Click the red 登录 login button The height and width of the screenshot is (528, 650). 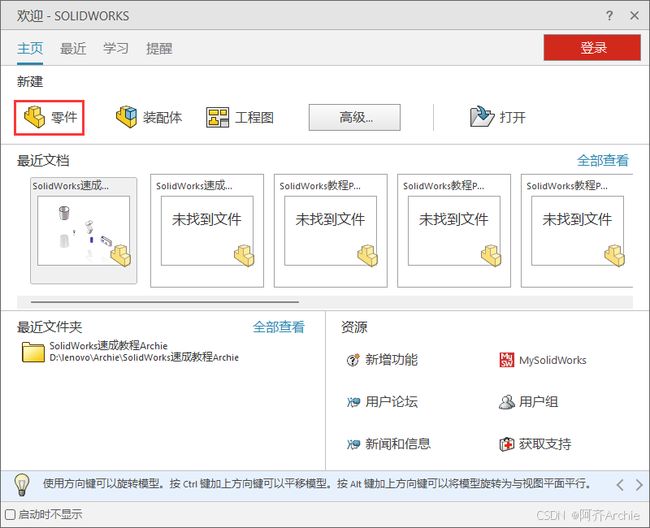pos(592,48)
